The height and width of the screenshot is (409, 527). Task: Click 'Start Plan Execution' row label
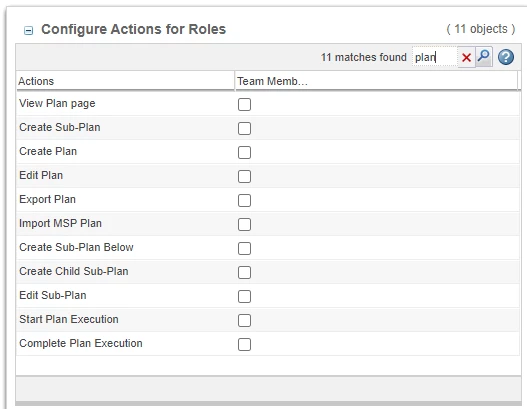point(69,319)
